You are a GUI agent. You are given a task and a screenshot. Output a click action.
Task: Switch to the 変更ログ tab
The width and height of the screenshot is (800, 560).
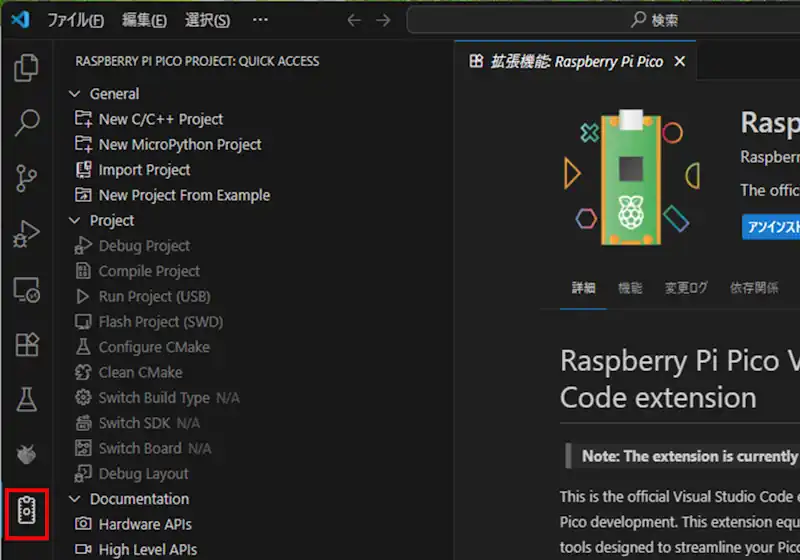686,288
